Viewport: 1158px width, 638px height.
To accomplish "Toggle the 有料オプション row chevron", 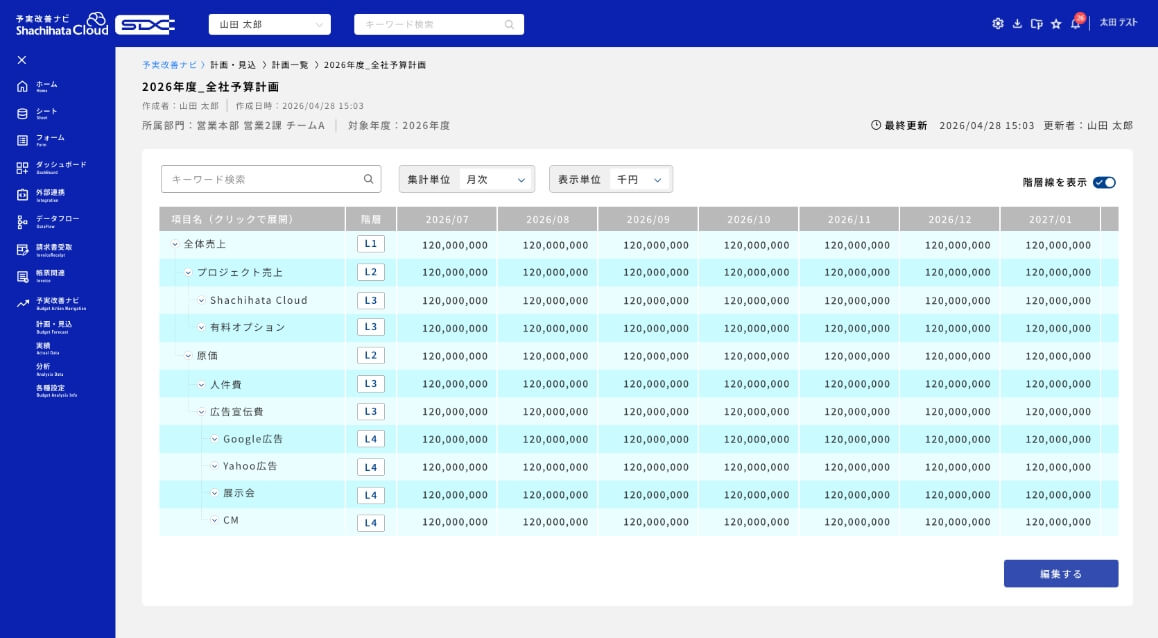I will point(202,327).
